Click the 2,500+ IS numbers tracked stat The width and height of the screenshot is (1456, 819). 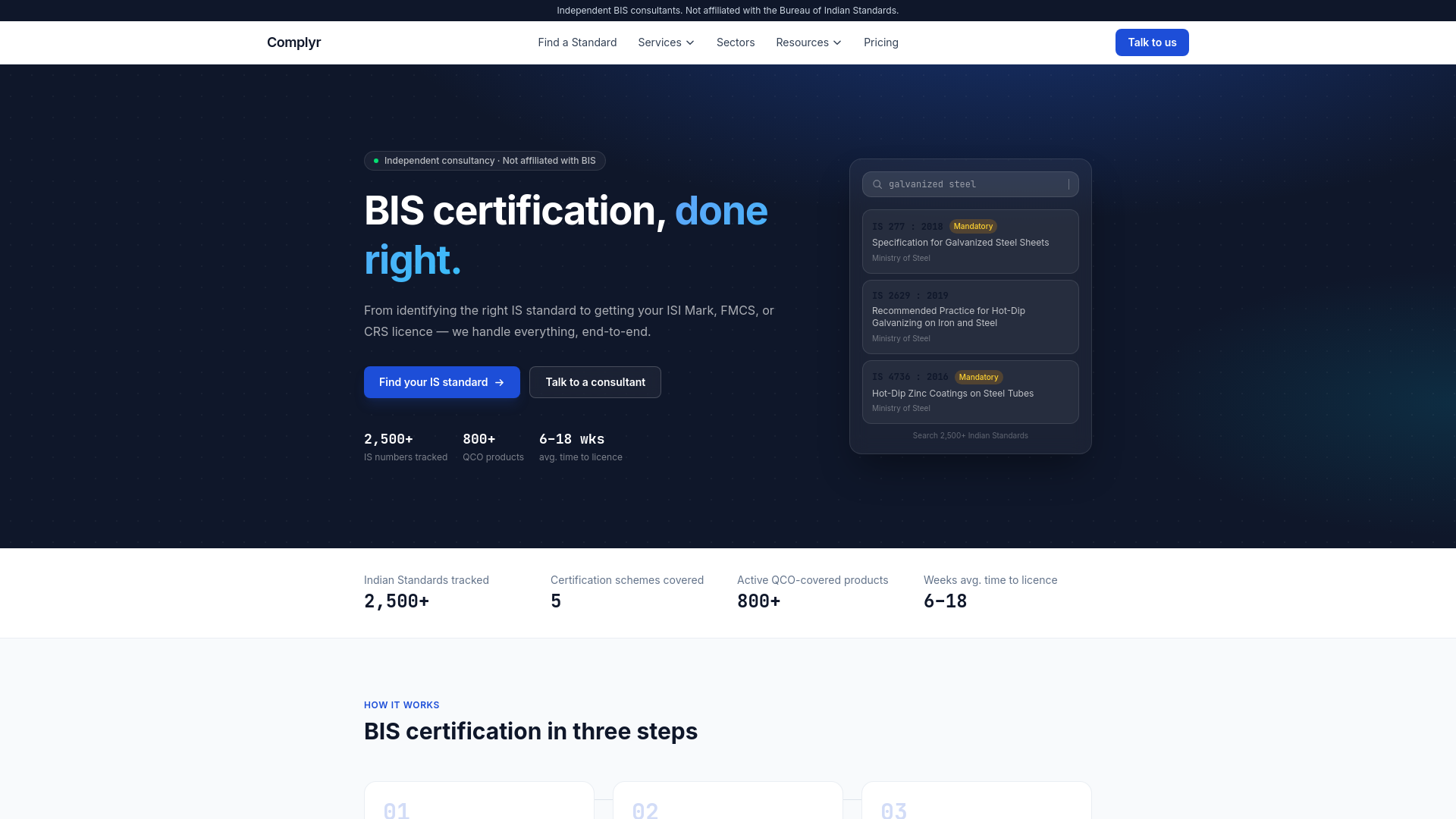(x=406, y=447)
